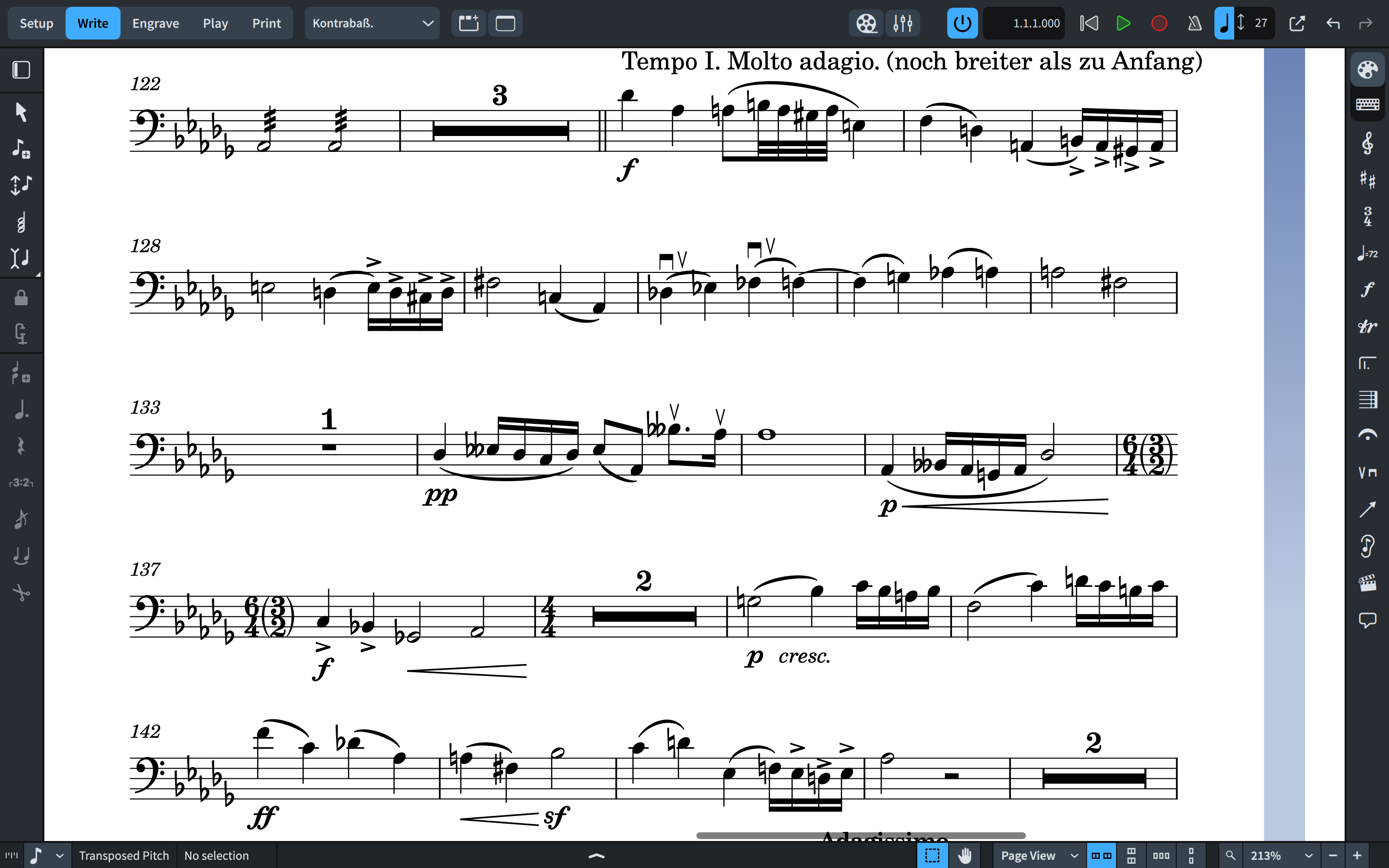Activate note input tool
The width and height of the screenshot is (1389, 868).
[x=21, y=149]
